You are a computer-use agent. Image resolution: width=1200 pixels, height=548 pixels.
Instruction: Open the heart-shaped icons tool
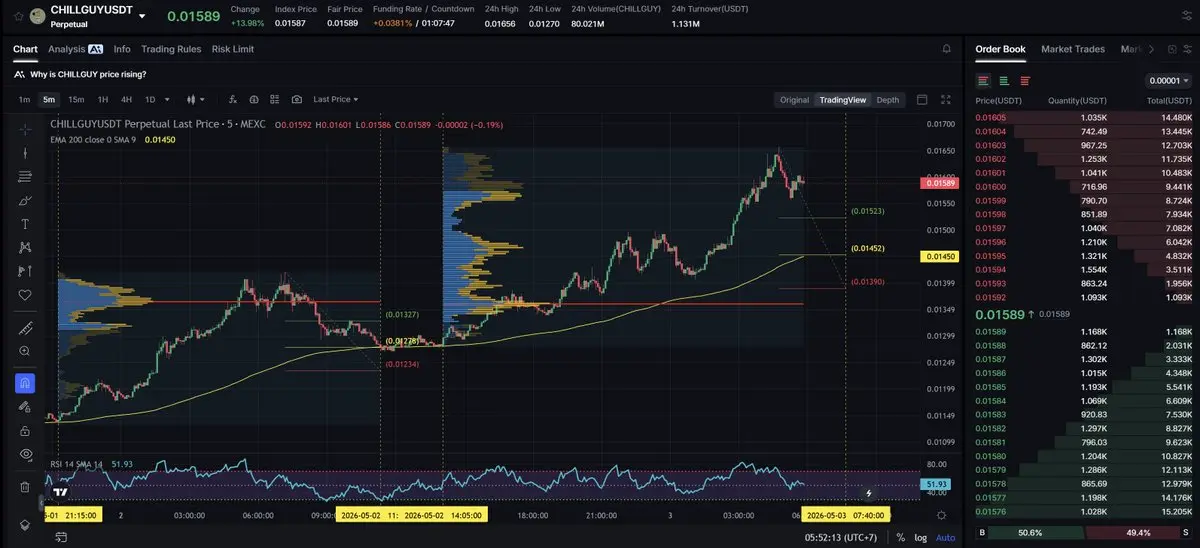25,295
